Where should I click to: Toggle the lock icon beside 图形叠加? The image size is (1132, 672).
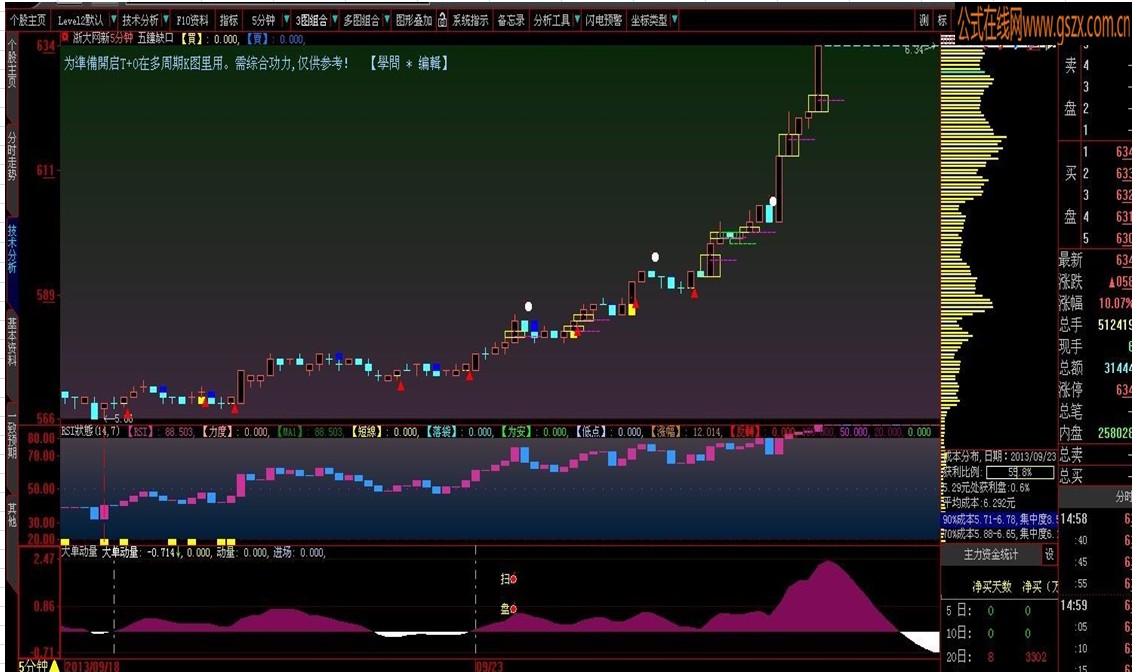pos(442,20)
